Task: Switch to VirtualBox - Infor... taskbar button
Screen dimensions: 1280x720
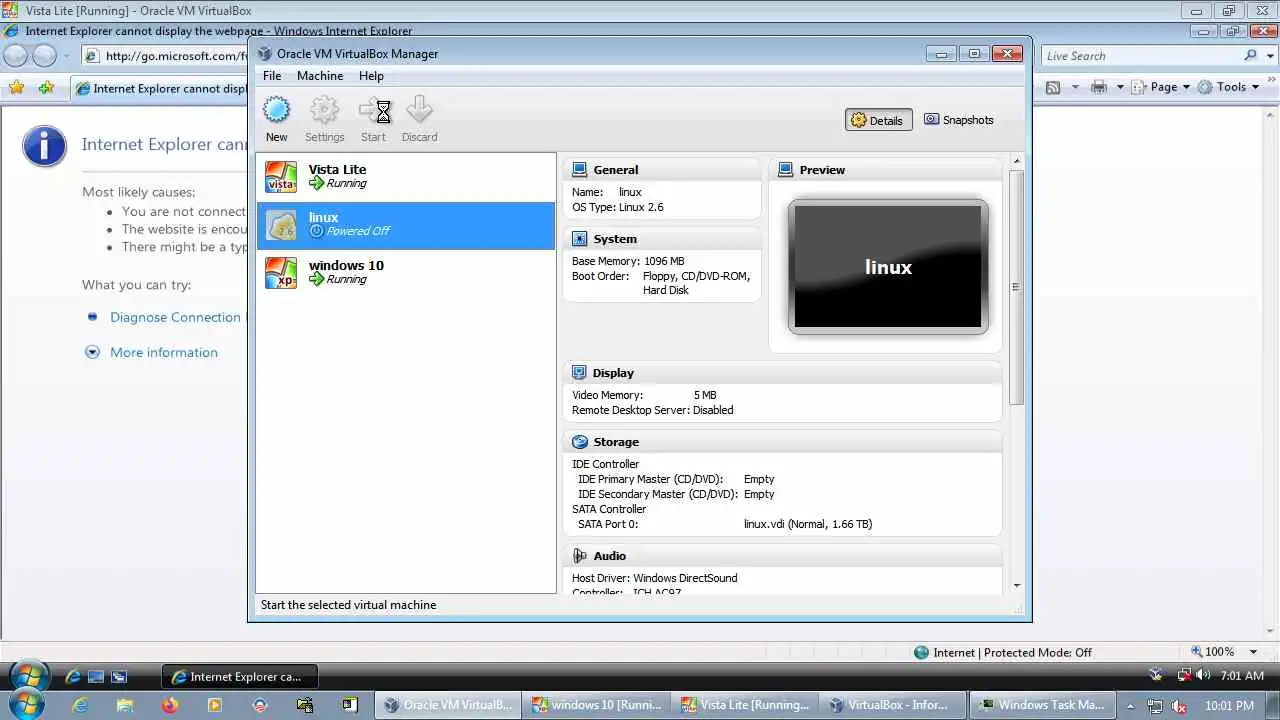Action: [x=894, y=705]
